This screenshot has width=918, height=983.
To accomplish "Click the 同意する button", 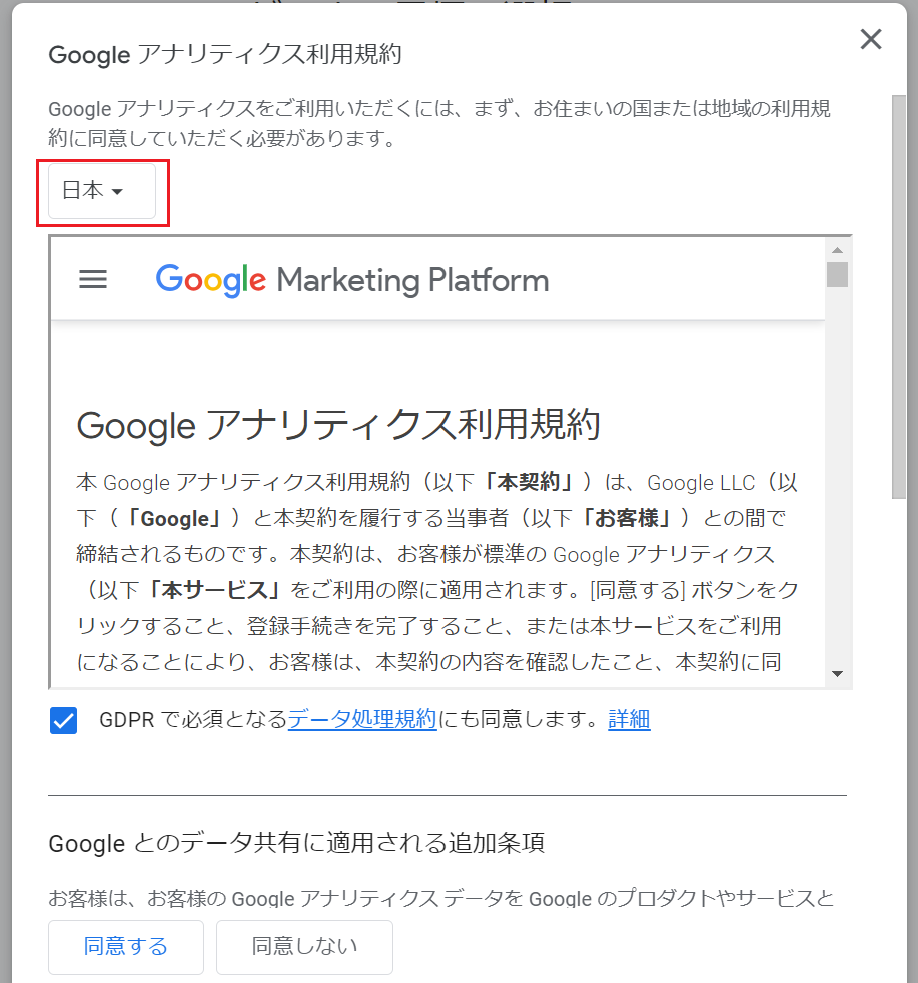I will click(126, 947).
